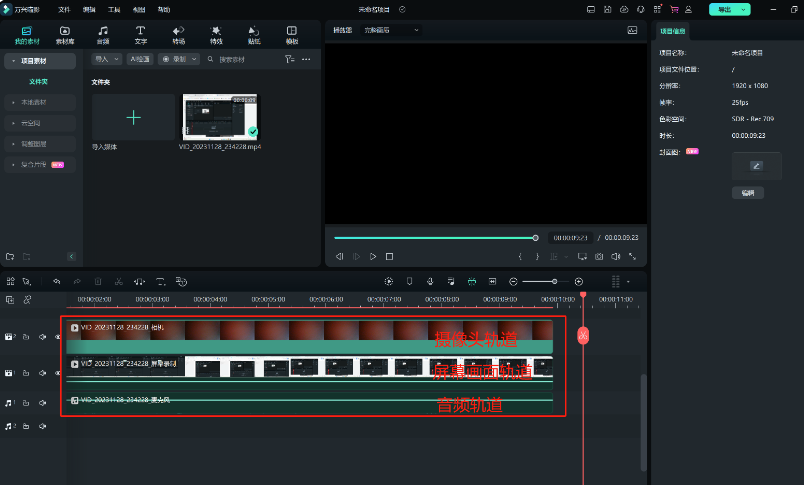Screen dimensions: 804x485
Task: Mute the screen recording video track
Action: coord(42,373)
